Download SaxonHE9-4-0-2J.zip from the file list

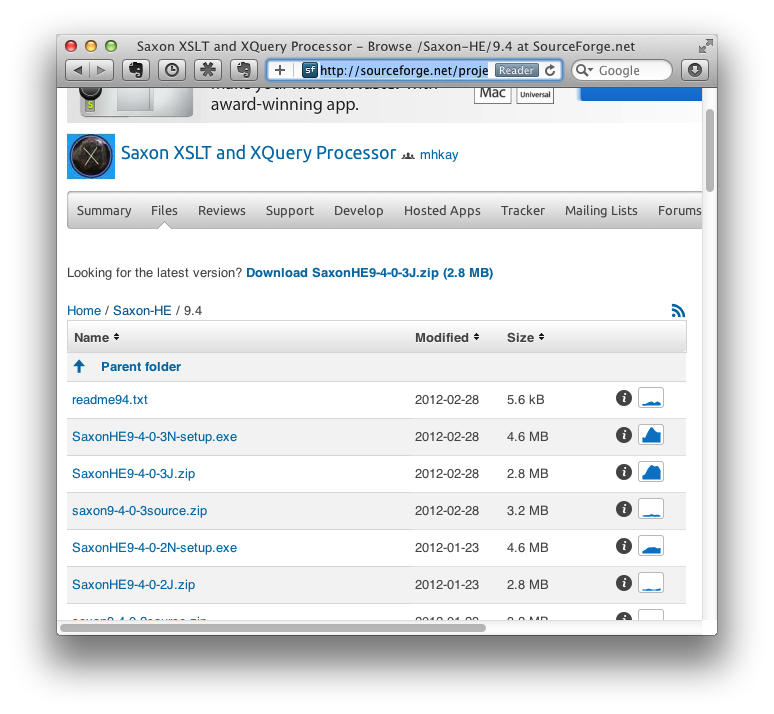click(134, 585)
